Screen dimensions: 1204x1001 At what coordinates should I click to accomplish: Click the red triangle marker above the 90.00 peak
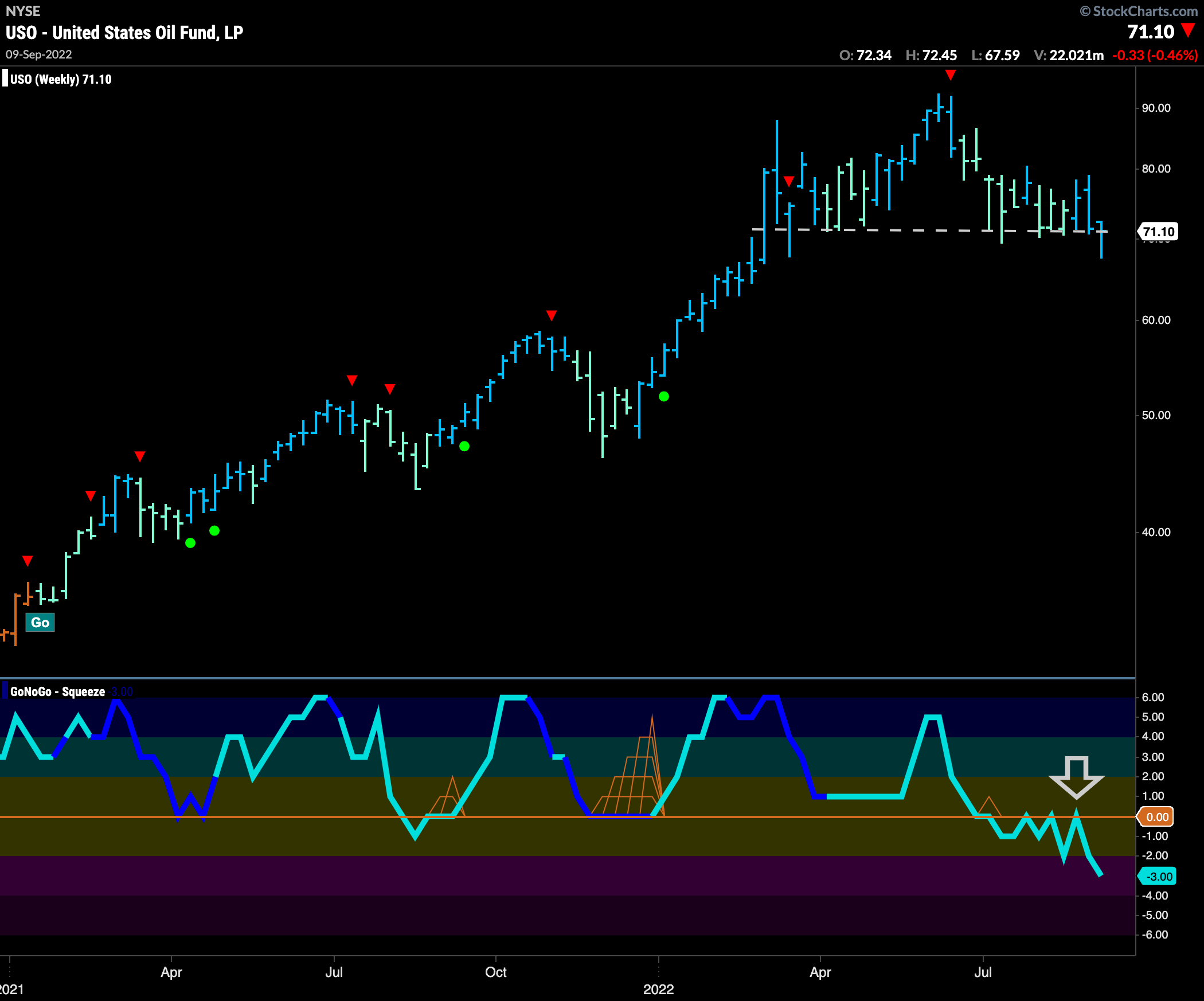[950, 75]
